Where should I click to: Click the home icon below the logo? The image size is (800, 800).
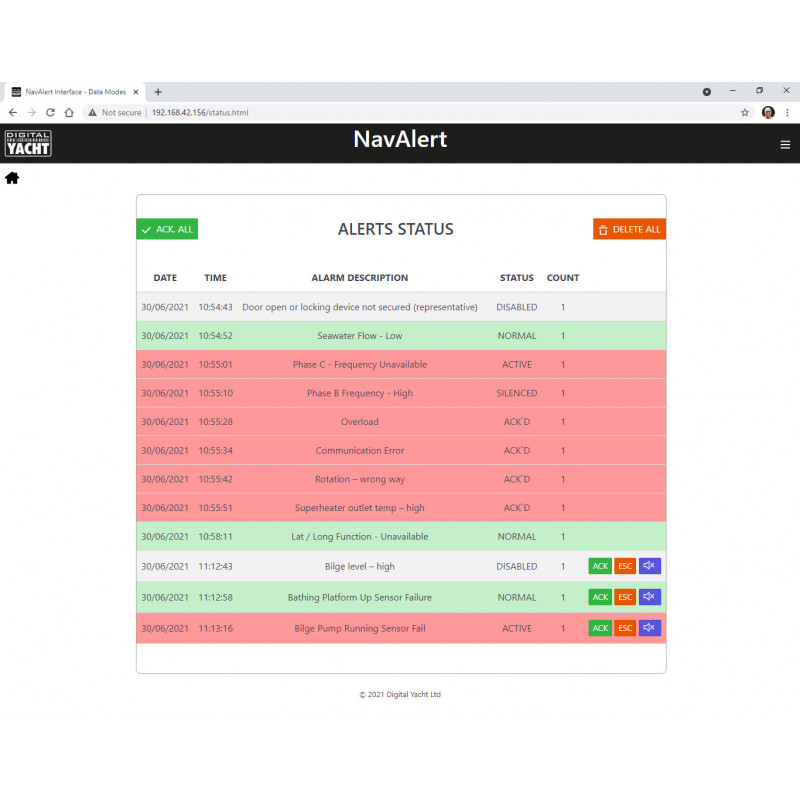coord(12,178)
